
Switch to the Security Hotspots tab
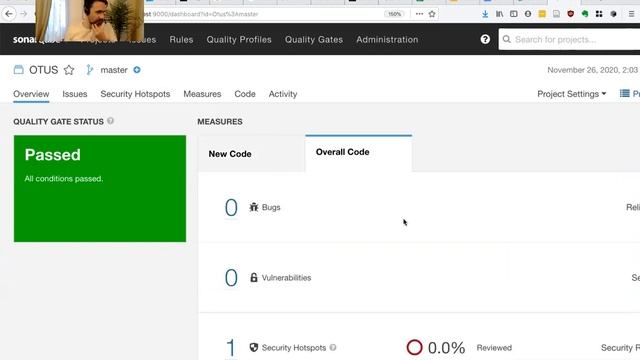pos(135,94)
